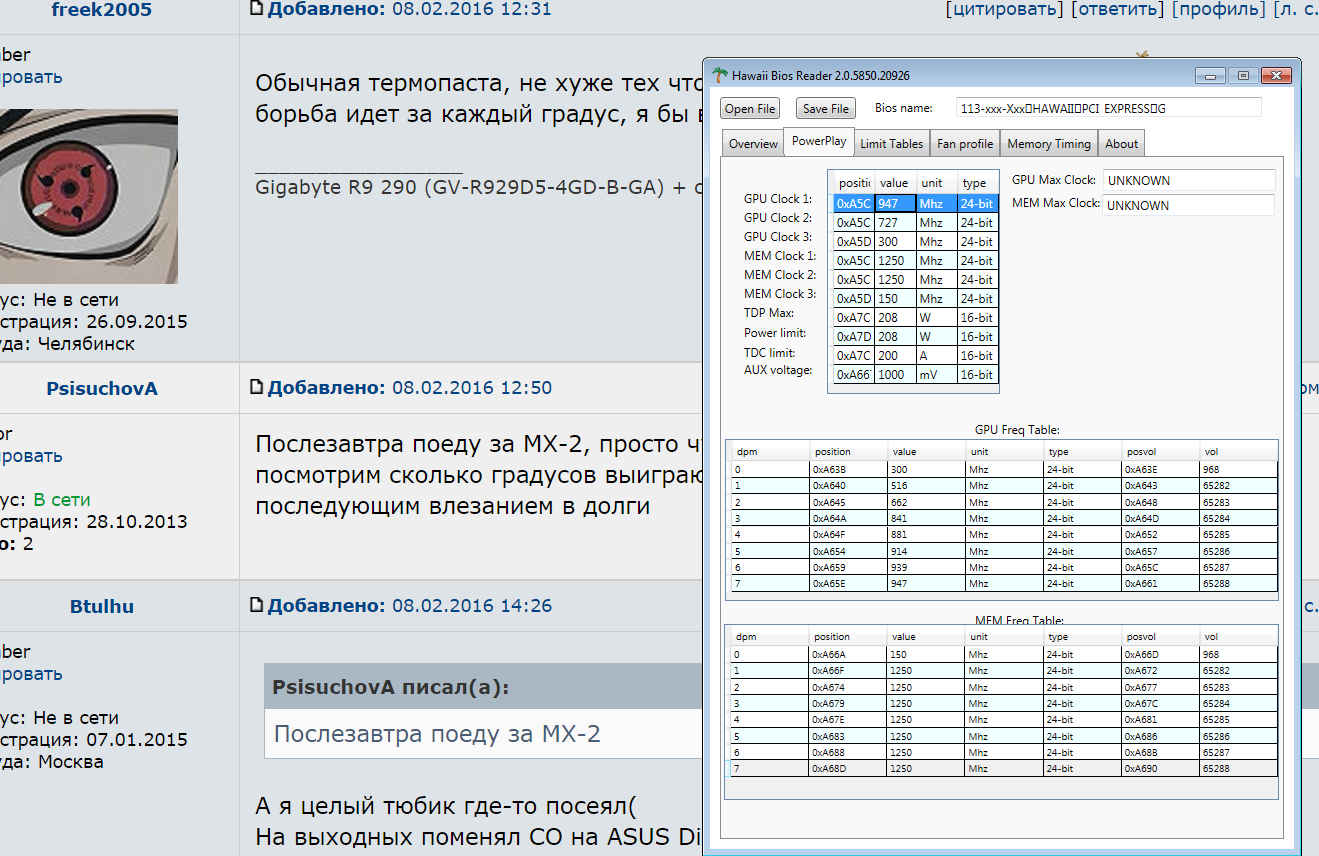Edit the Bios name field
Viewport: 1319px width, 856px height.
1108,107
